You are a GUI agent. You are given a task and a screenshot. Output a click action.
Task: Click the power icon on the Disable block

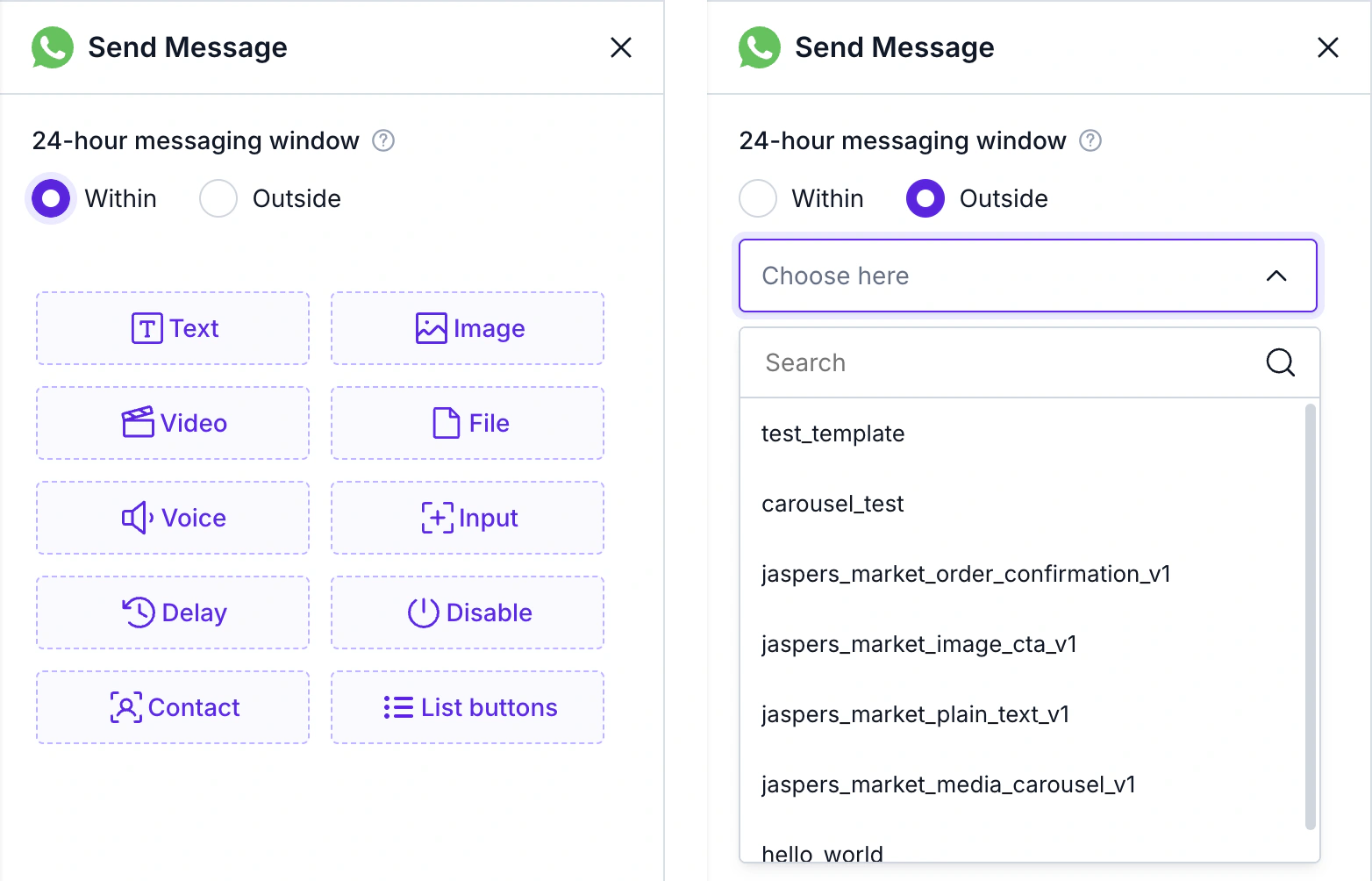423,612
